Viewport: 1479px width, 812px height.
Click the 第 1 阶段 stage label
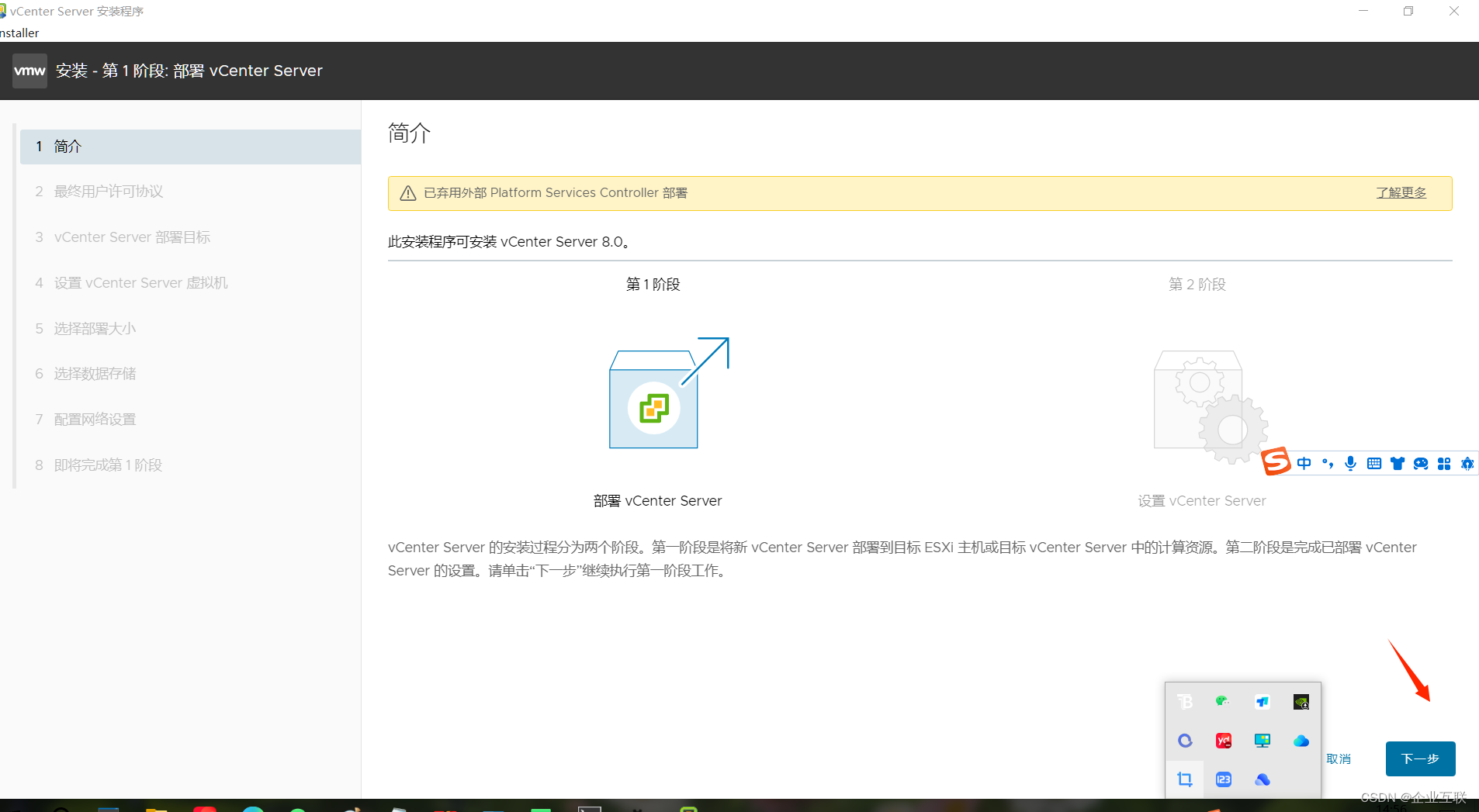point(653,285)
